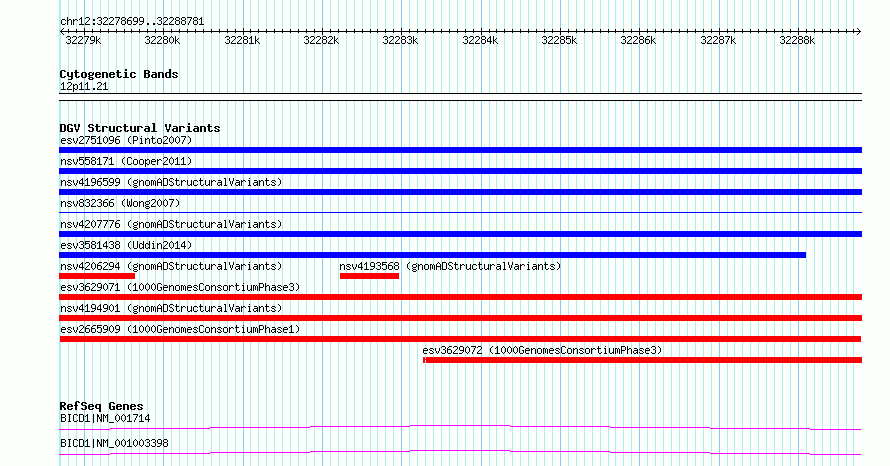This screenshot has width=890, height=466.
Task: Open variant label esv2751096 (Pinto2007)
Action: [126, 140]
